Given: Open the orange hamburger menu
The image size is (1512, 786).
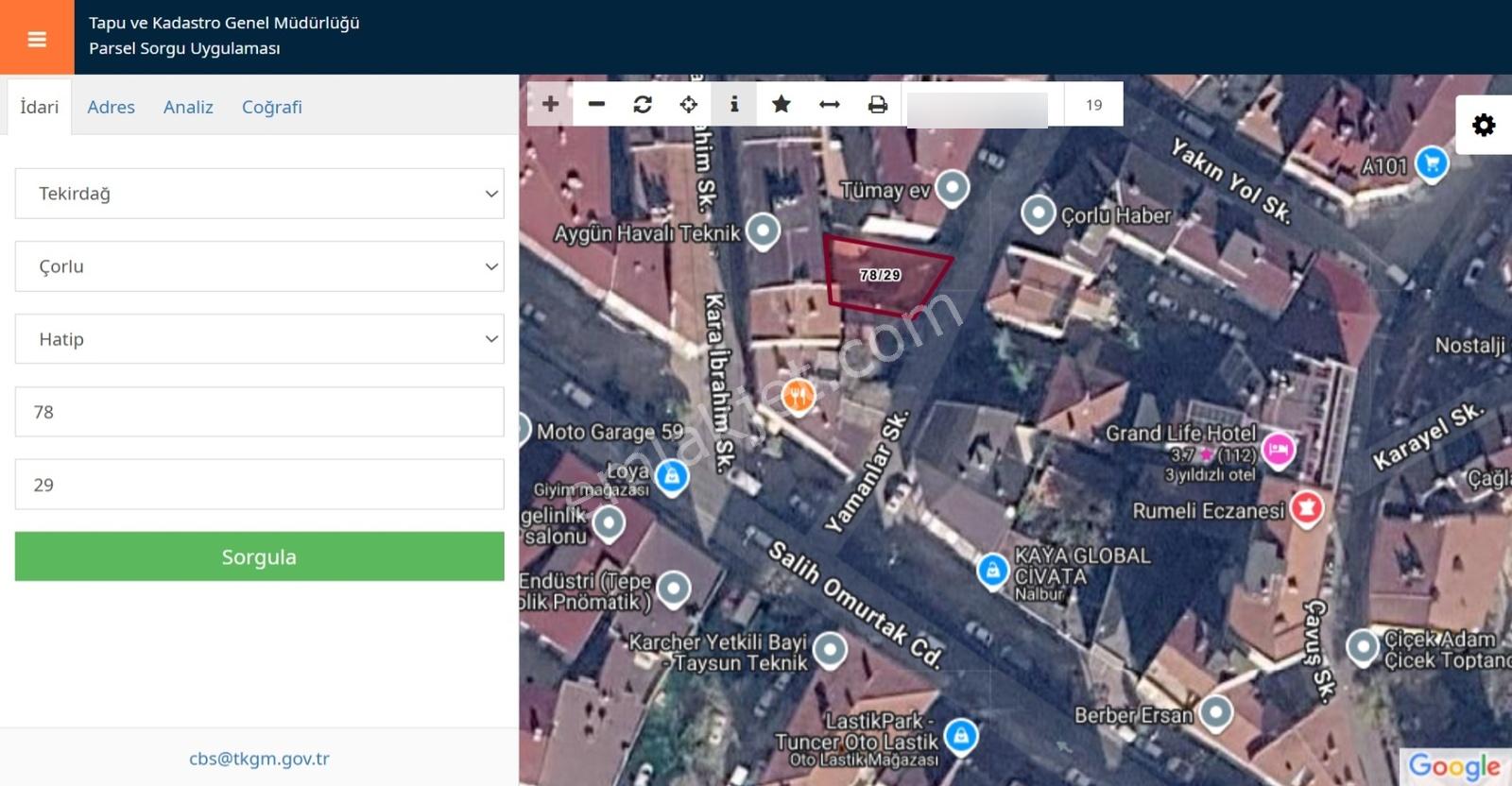Looking at the screenshot, I should 37,38.
